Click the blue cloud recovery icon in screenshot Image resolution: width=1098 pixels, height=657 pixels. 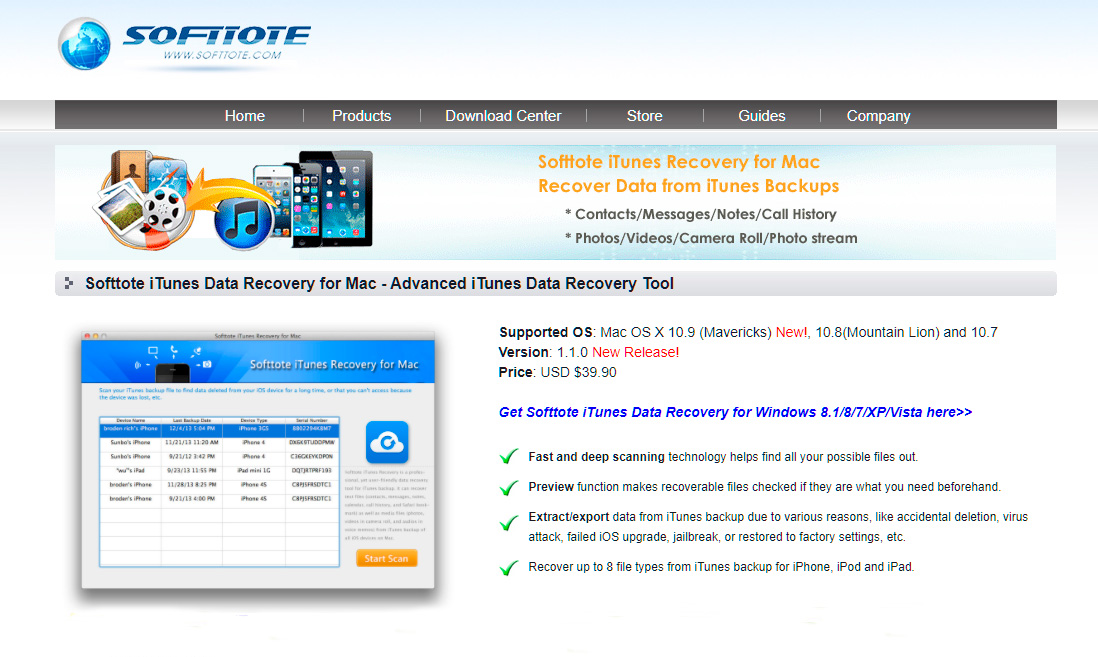tap(387, 440)
